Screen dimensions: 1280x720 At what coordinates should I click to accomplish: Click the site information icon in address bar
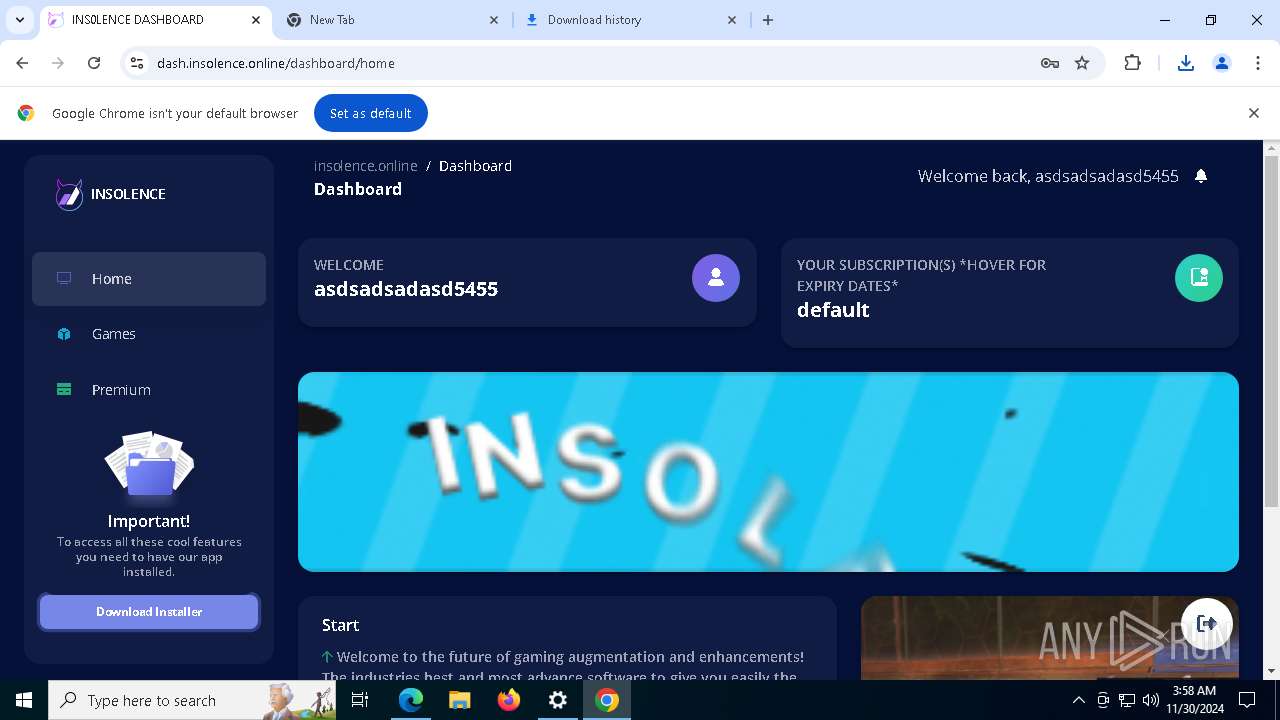coord(138,63)
